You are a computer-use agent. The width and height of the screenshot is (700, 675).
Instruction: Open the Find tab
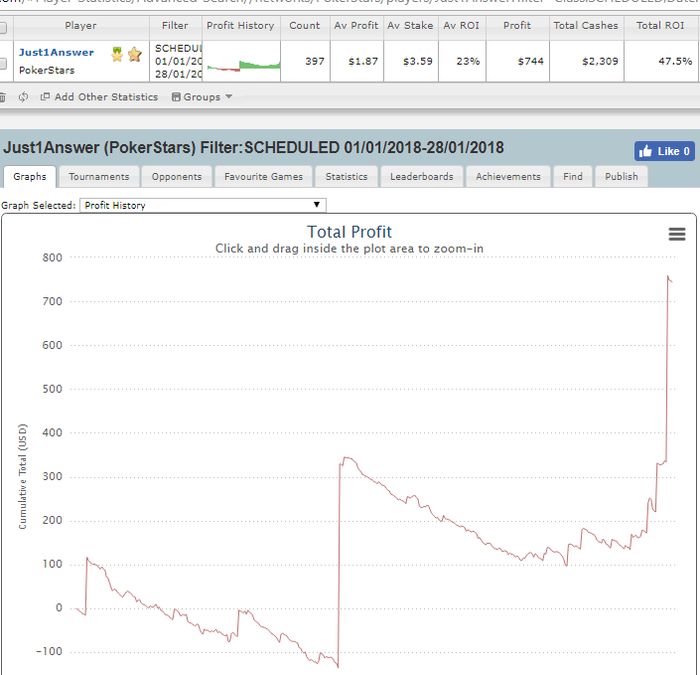(573, 177)
